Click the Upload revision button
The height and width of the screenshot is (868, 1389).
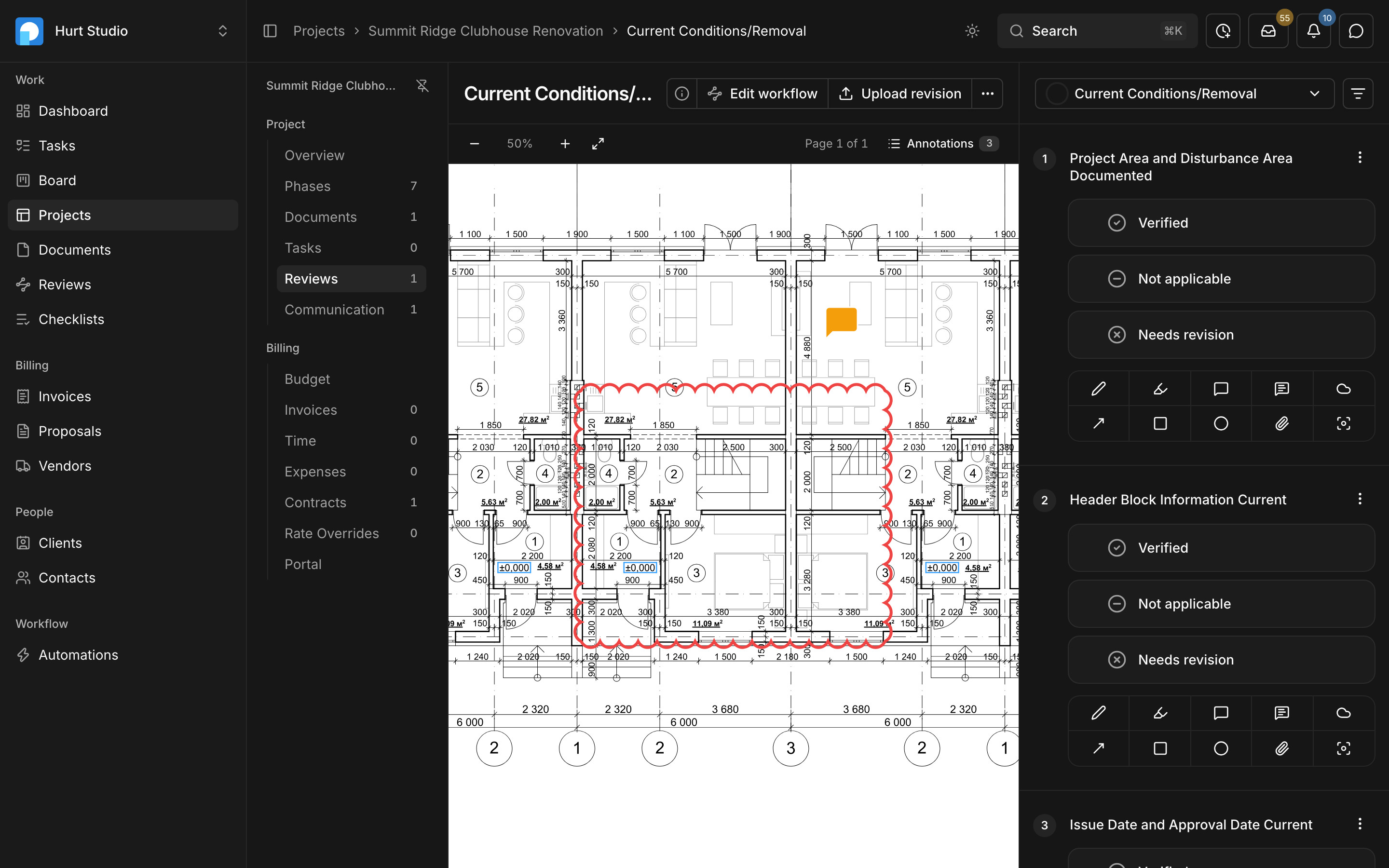tap(899, 94)
